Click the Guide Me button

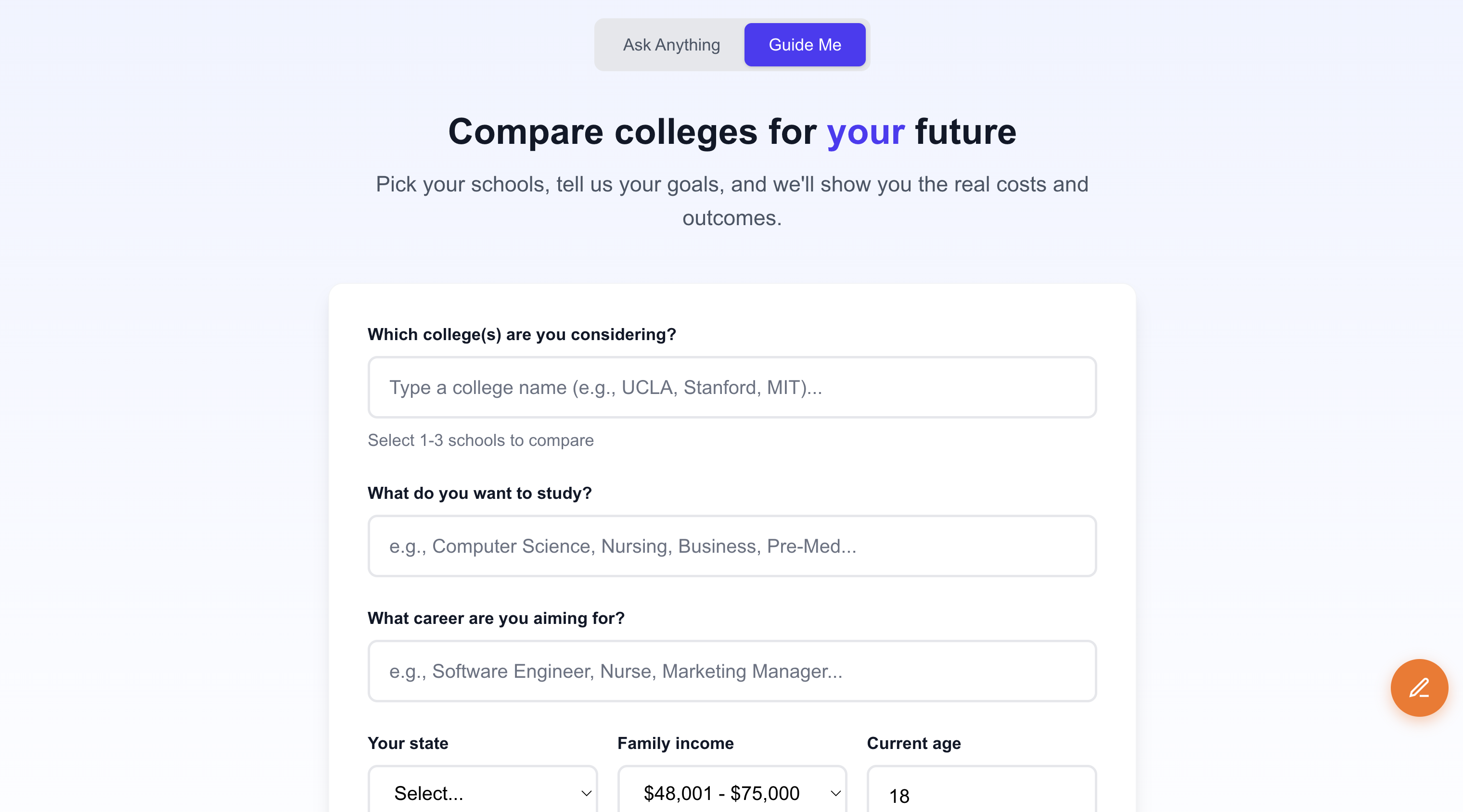click(x=805, y=44)
